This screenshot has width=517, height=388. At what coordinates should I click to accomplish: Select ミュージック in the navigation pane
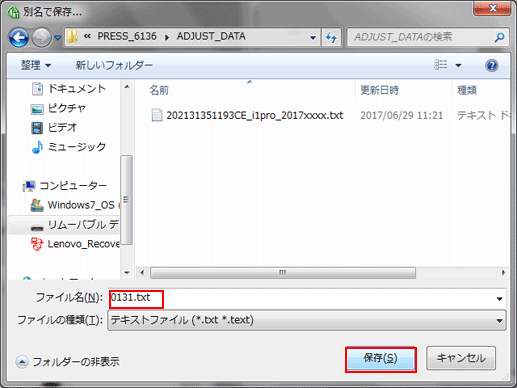(x=77, y=147)
